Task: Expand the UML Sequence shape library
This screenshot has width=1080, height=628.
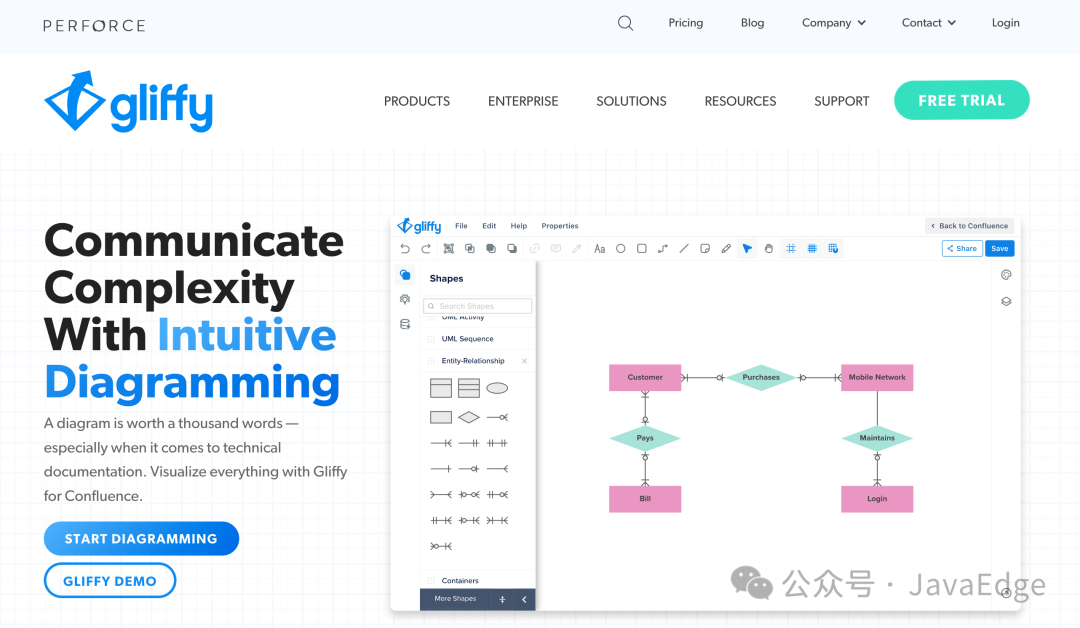Action: 468,339
